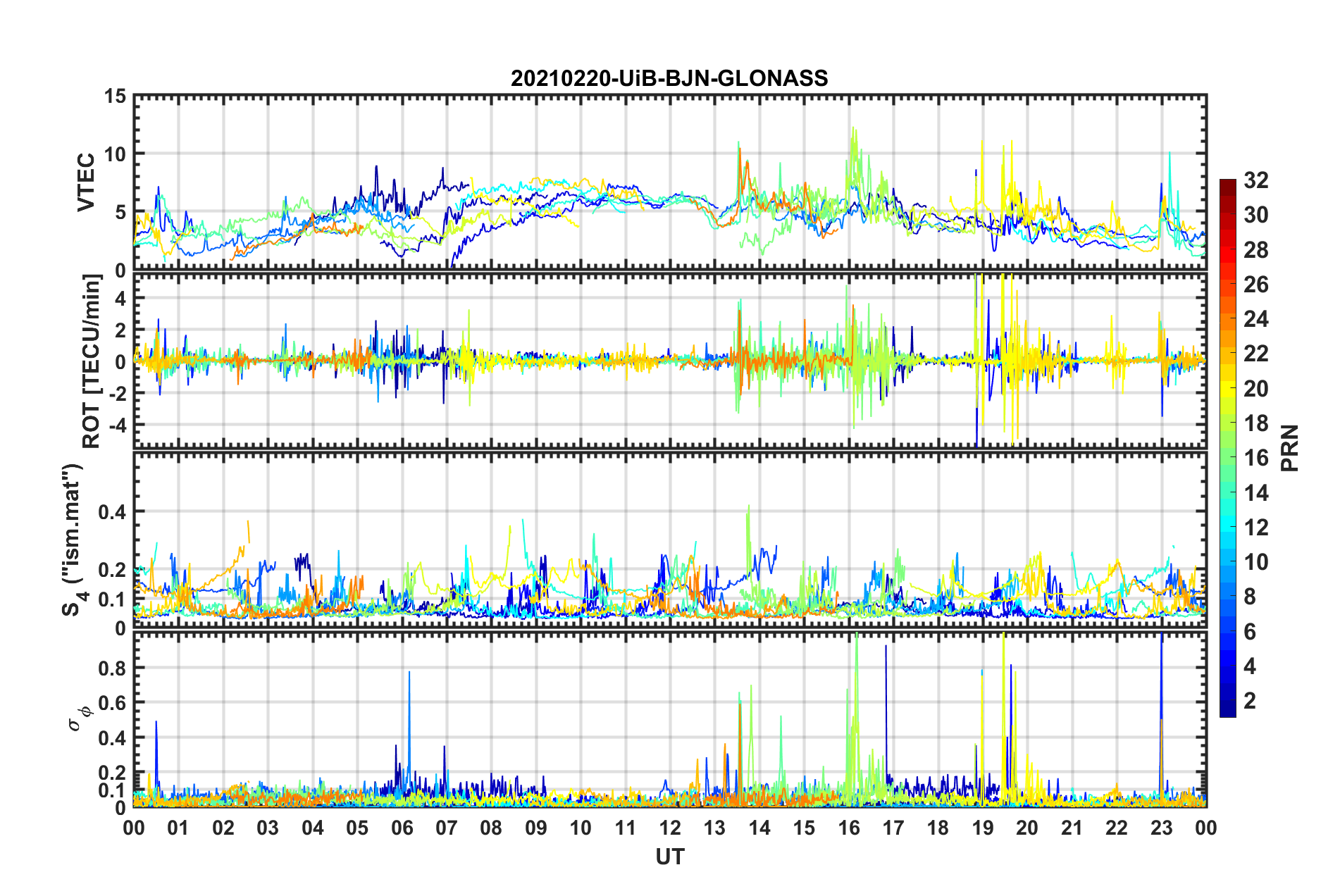Click sigma phi axis tick label 0.6

112,703
